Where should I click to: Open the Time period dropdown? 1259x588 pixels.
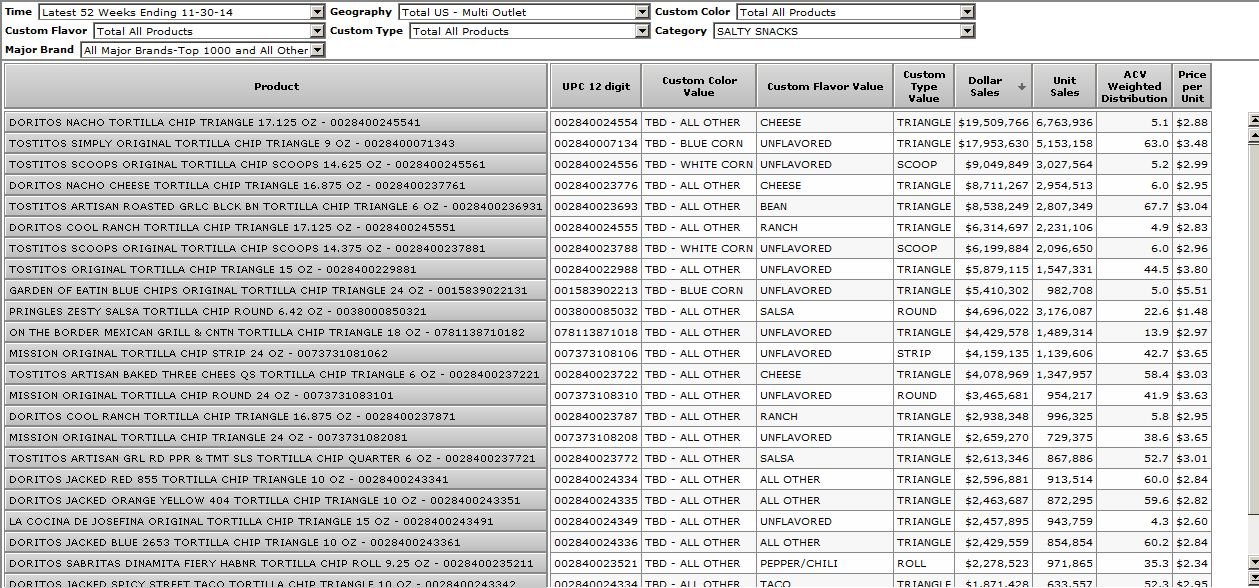[317, 12]
